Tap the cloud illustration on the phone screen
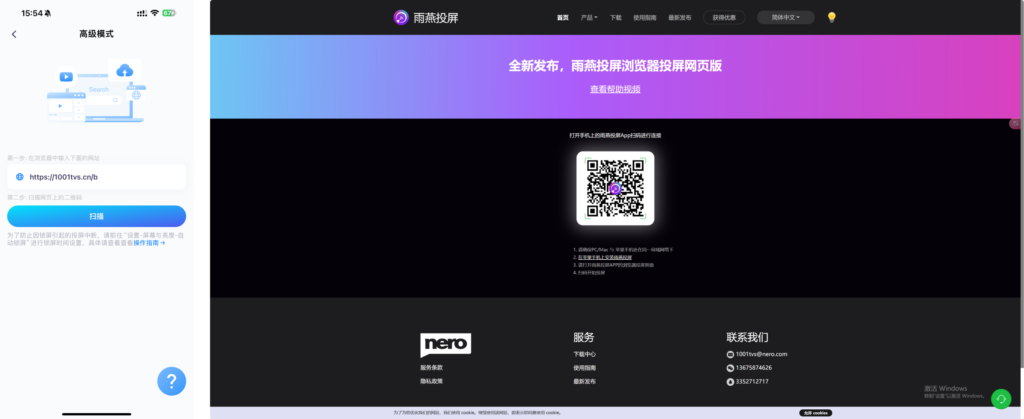The image size is (1024, 419). [124, 70]
